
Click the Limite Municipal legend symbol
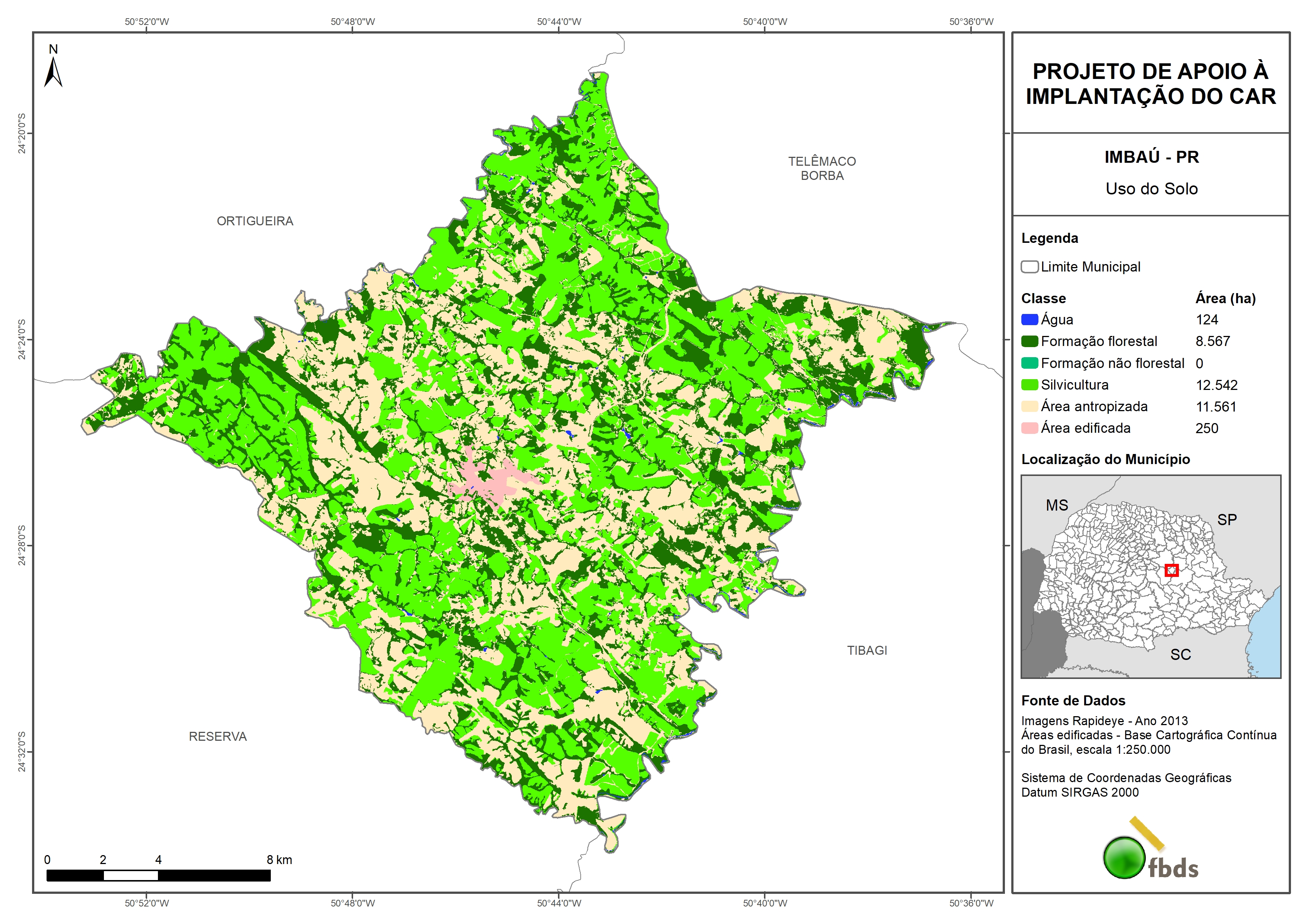pyautogui.click(x=1029, y=267)
